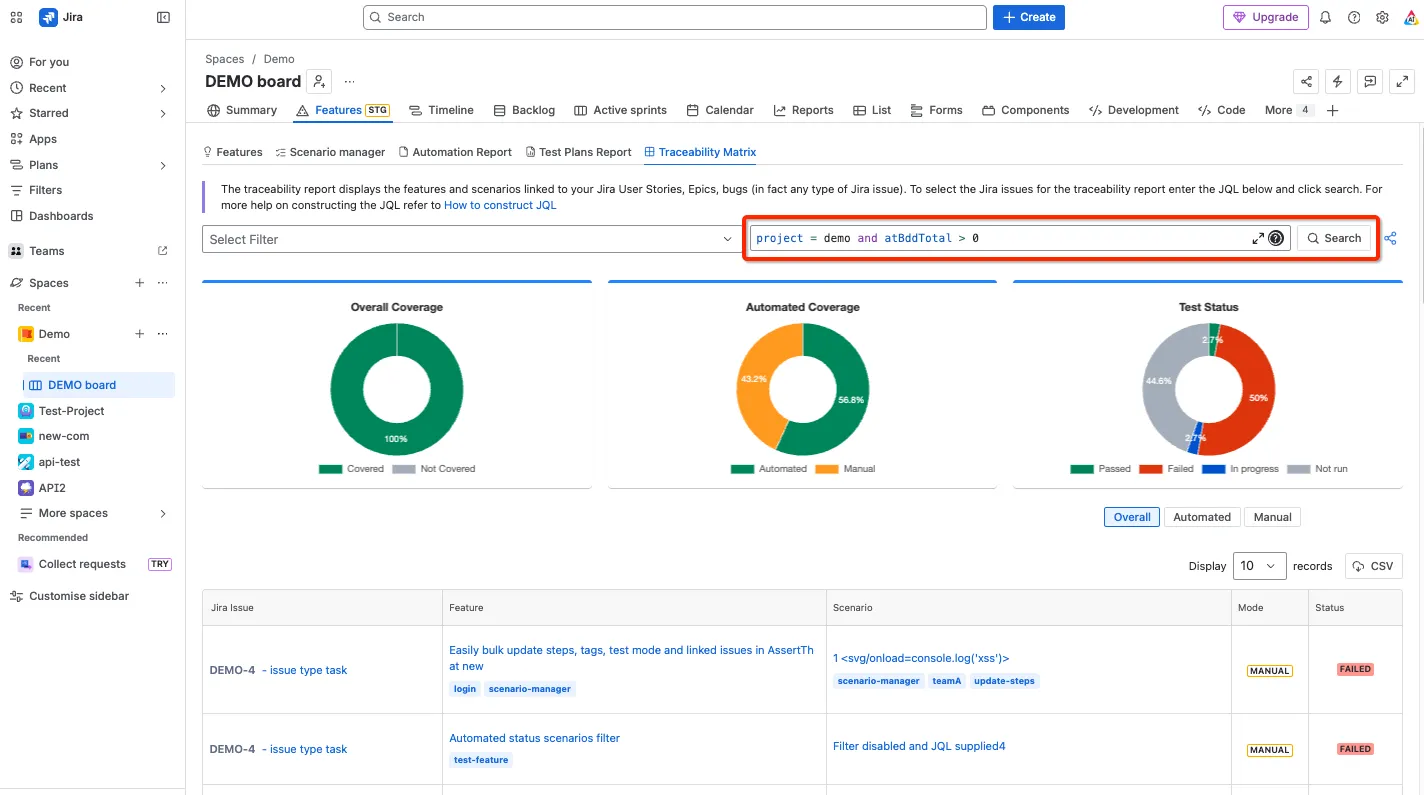Select the Automated coverage toggle button
The image size is (1424, 795).
click(1202, 517)
